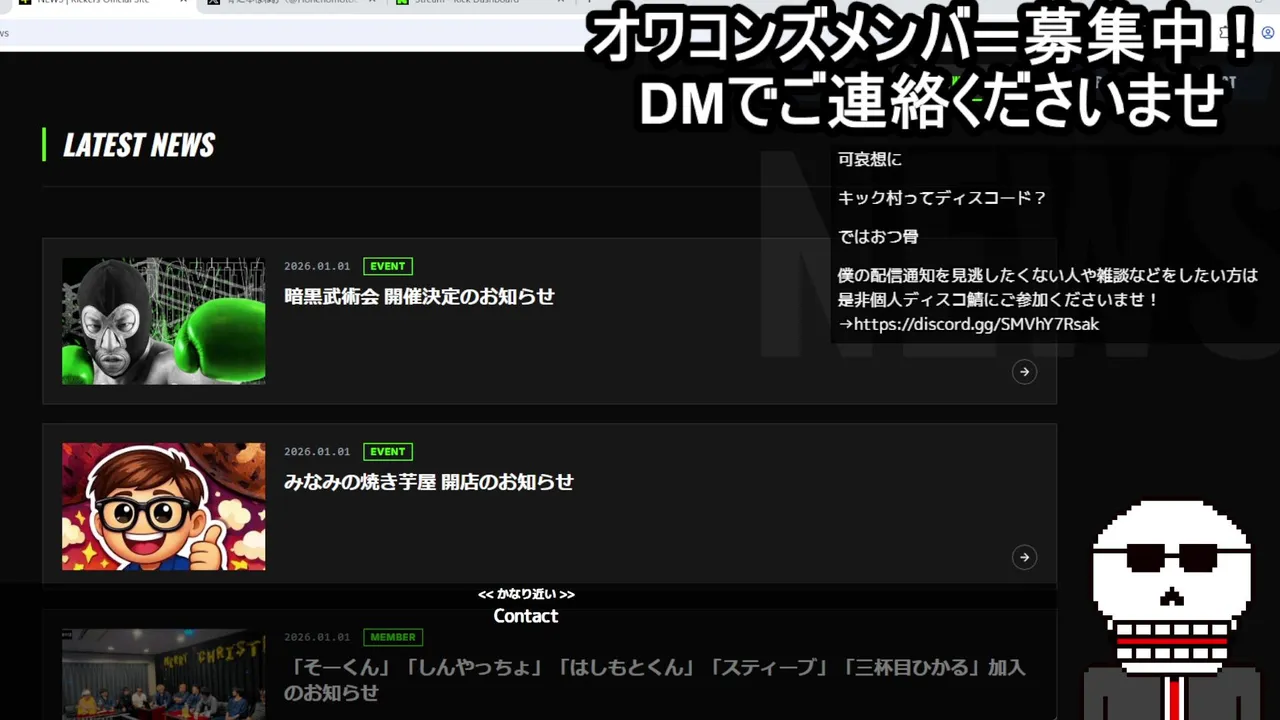Open みなみの焼き芋屋 開店のお知らせ headline
The height and width of the screenshot is (720, 1280).
[x=429, y=481]
